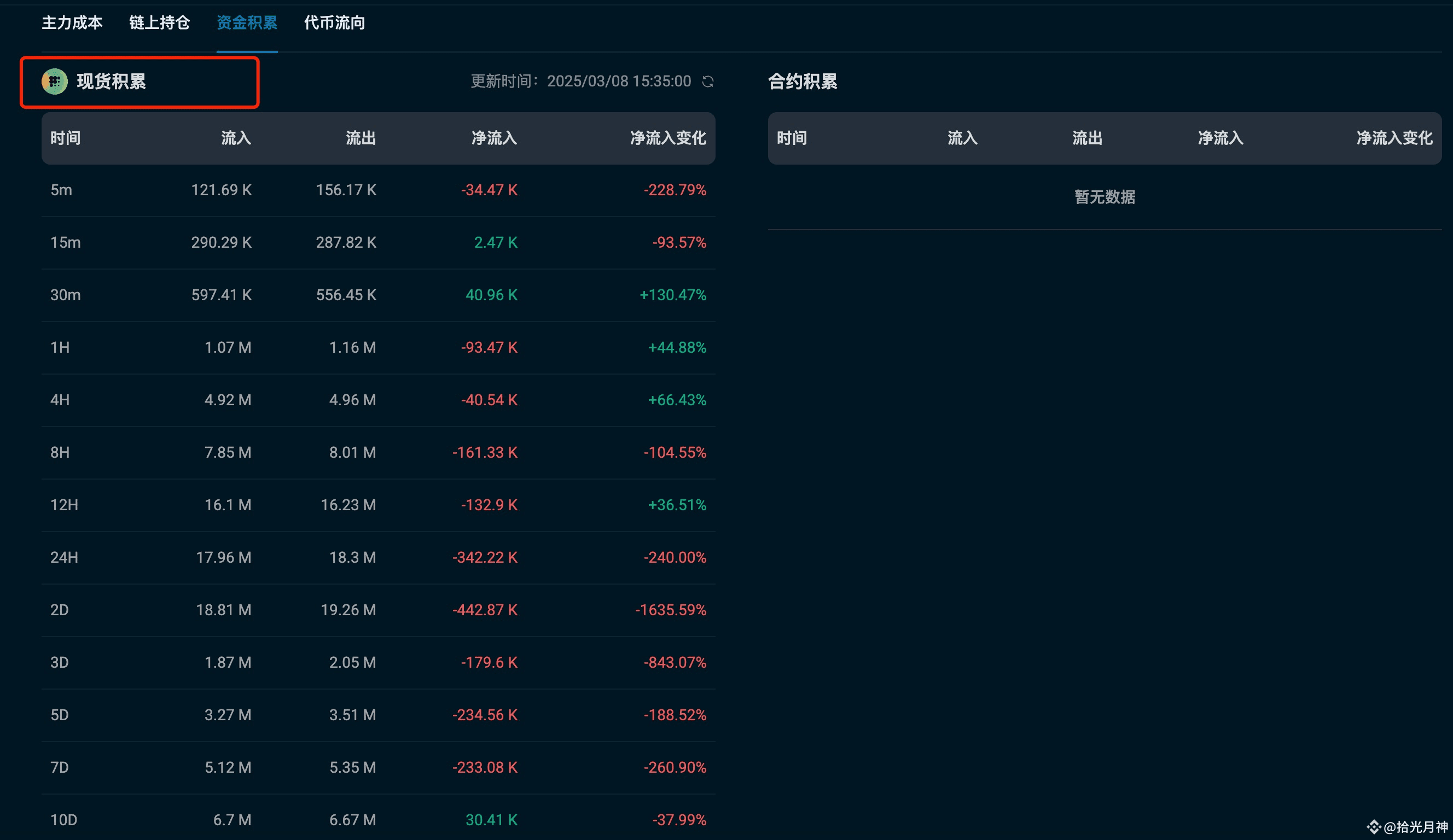Screen dimensions: 1453x840
Task: Click inflow value 597.41 K
Action: tap(222, 295)
